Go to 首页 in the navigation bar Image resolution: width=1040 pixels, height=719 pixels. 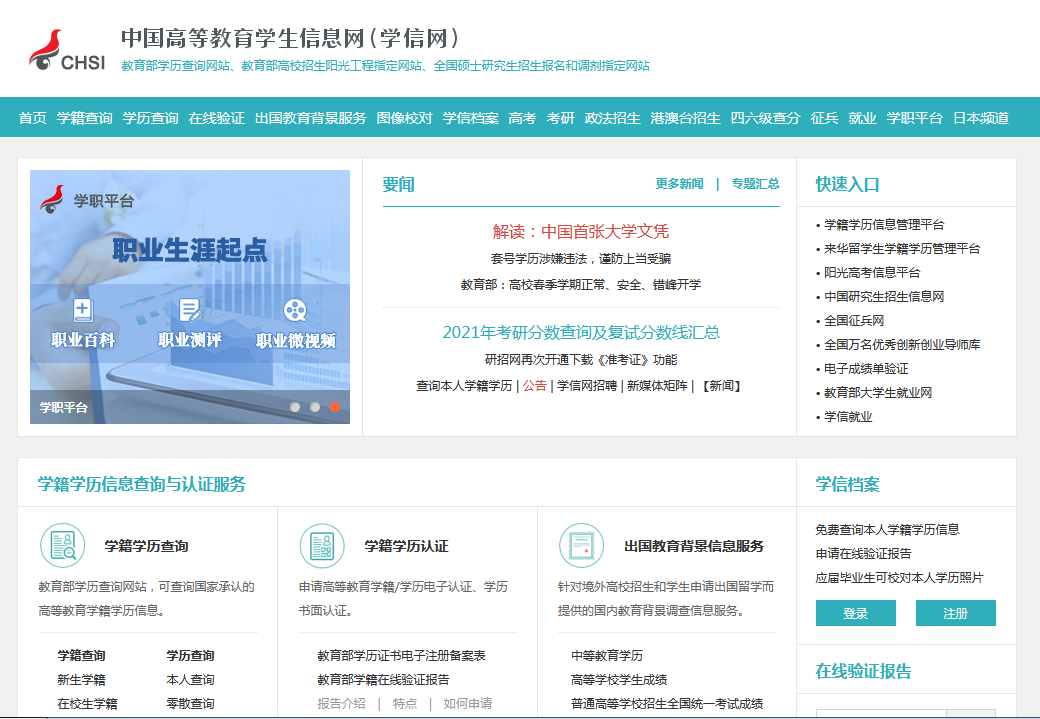(32, 118)
